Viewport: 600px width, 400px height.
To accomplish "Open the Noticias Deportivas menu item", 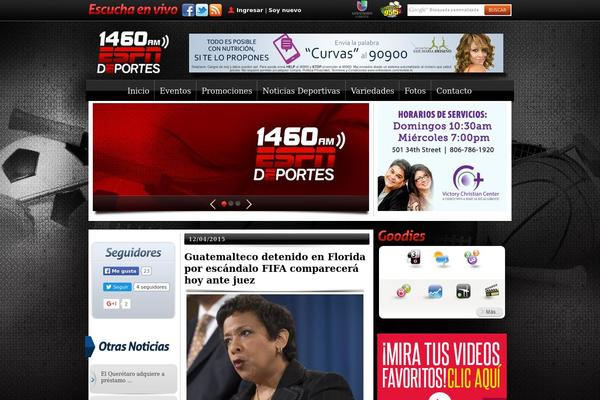I will click(301, 91).
